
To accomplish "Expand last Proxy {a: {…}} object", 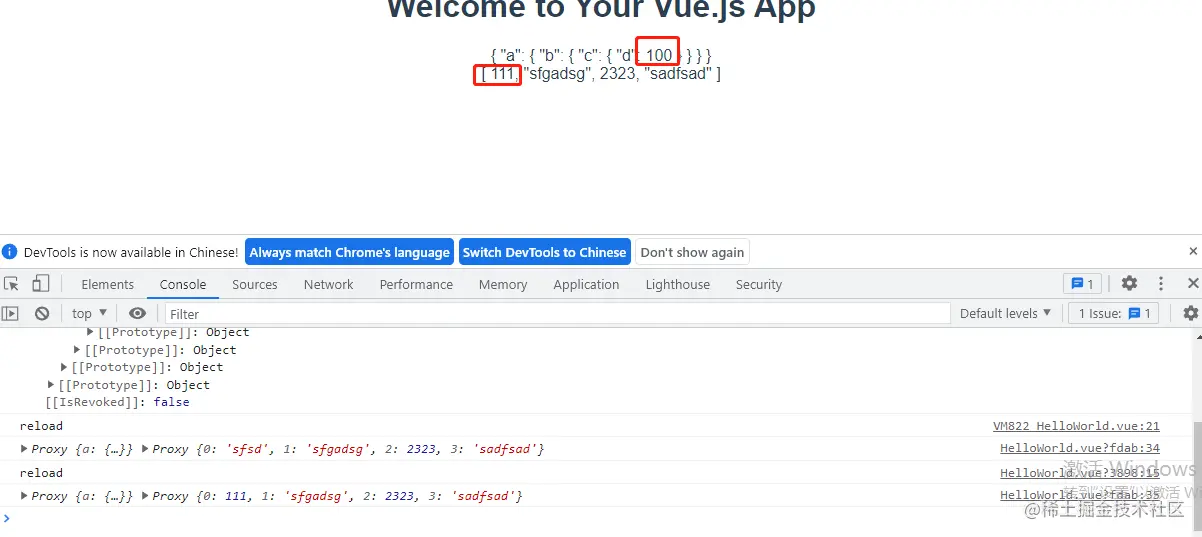I will (25, 496).
